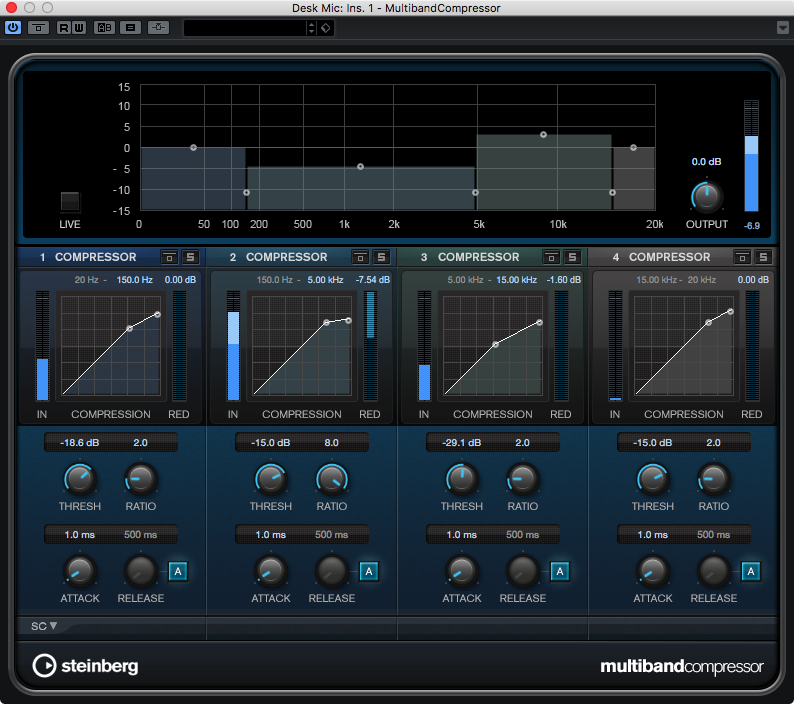Click band 3 threshold value -29.1 dB
This screenshot has width=794, height=704.
pyautogui.click(x=461, y=443)
